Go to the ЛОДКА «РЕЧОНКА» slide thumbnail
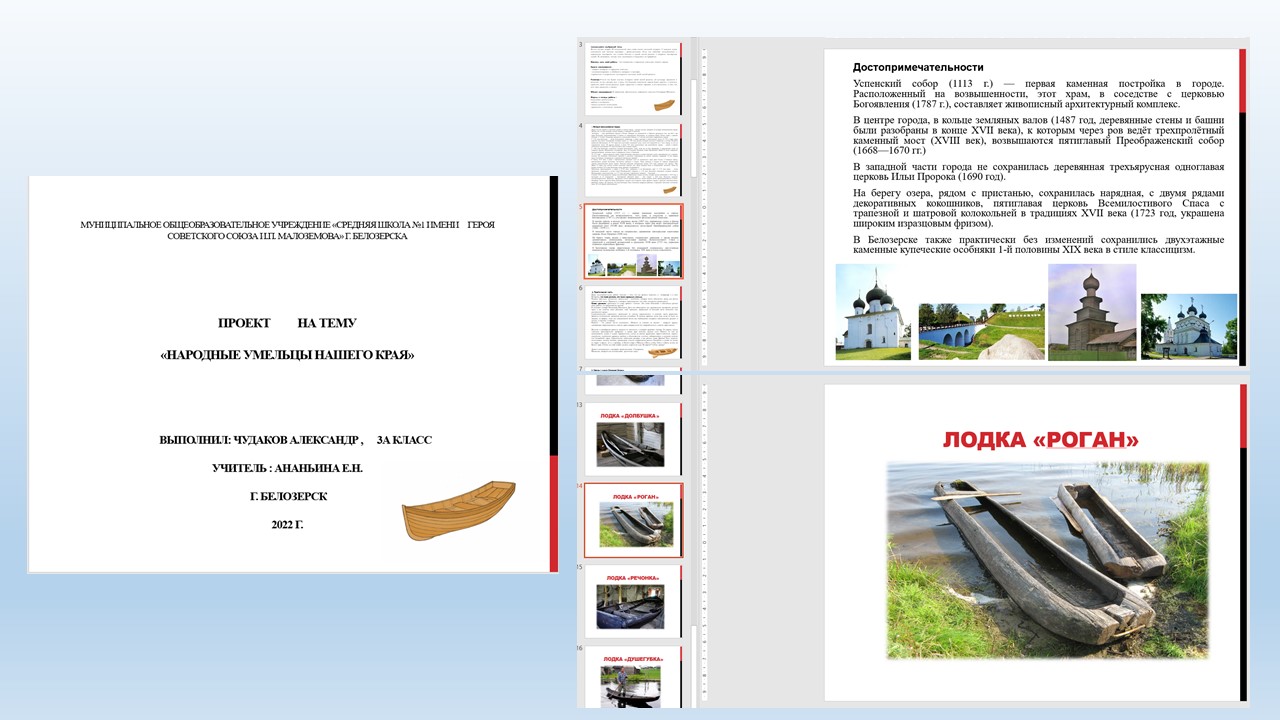This screenshot has height=720, width=1280. pos(632,601)
